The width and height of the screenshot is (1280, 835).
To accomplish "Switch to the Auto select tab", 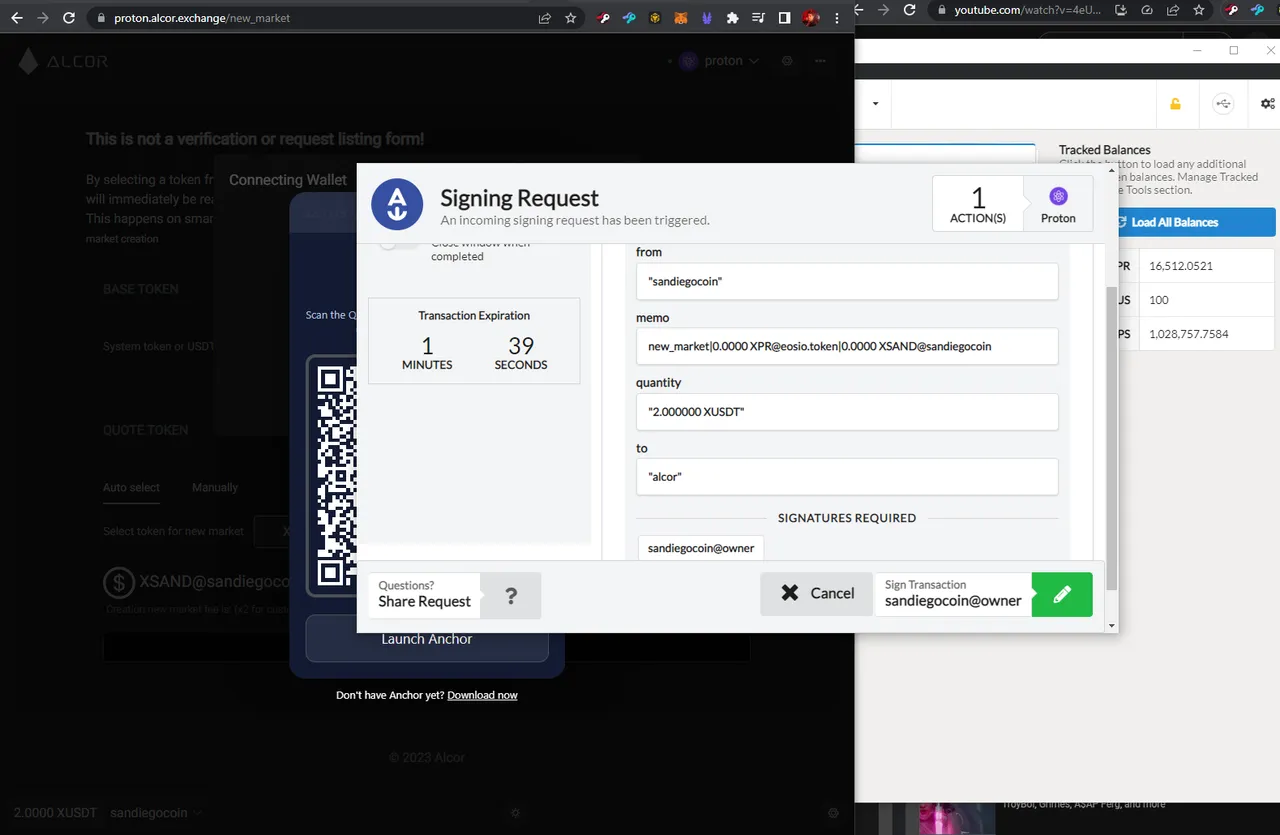I will (131, 487).
